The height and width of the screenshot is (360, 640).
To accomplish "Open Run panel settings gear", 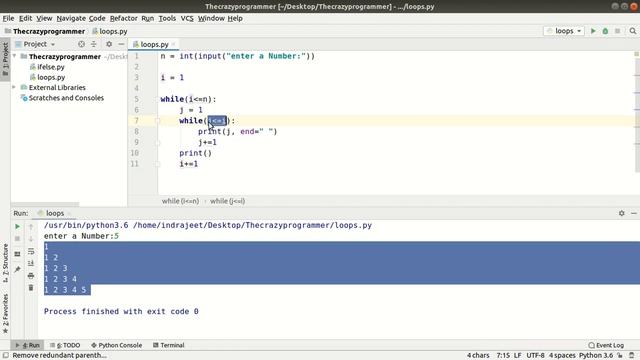I will (622, 213).
